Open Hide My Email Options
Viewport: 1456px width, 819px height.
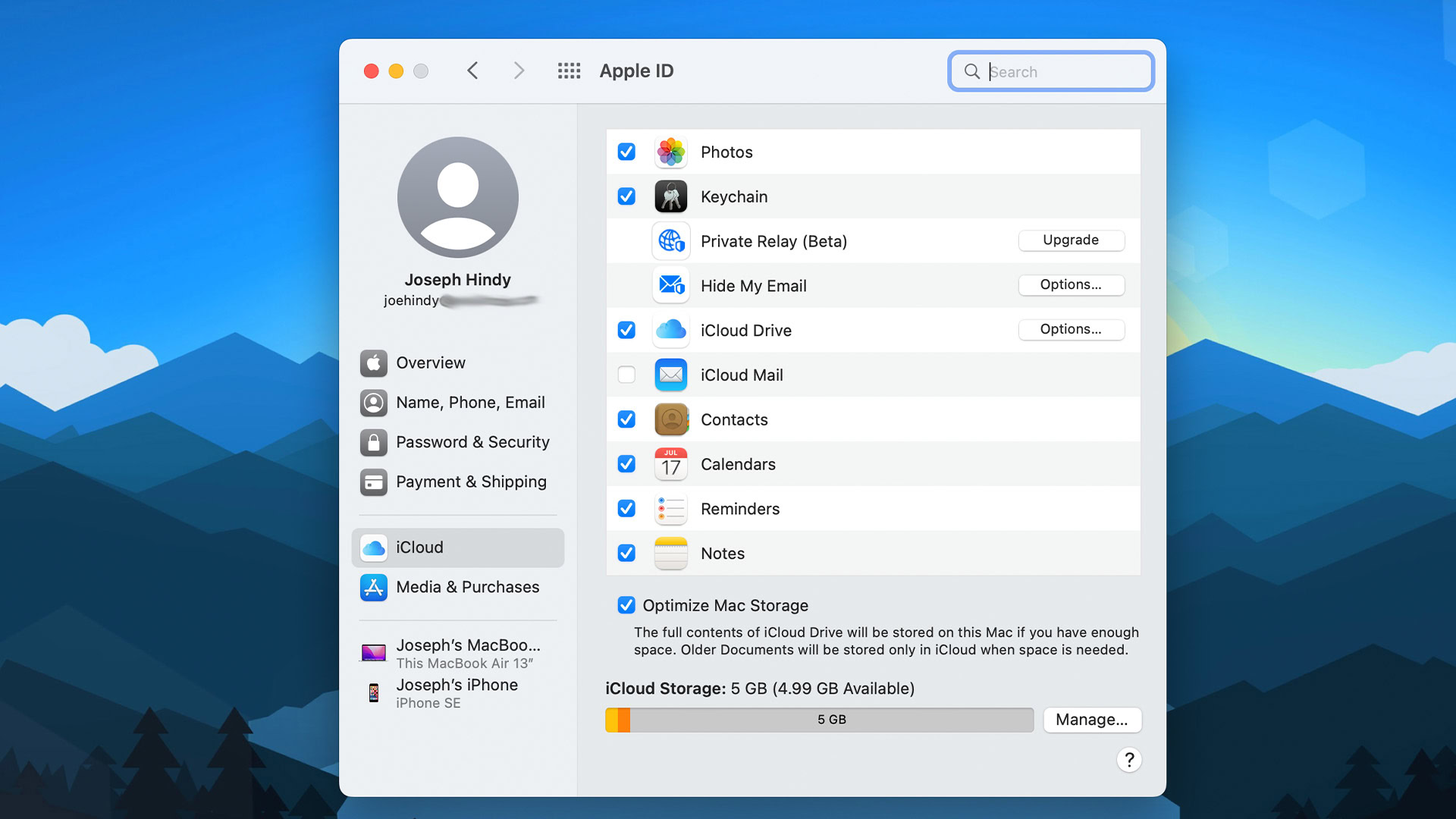click(1070, 284)
